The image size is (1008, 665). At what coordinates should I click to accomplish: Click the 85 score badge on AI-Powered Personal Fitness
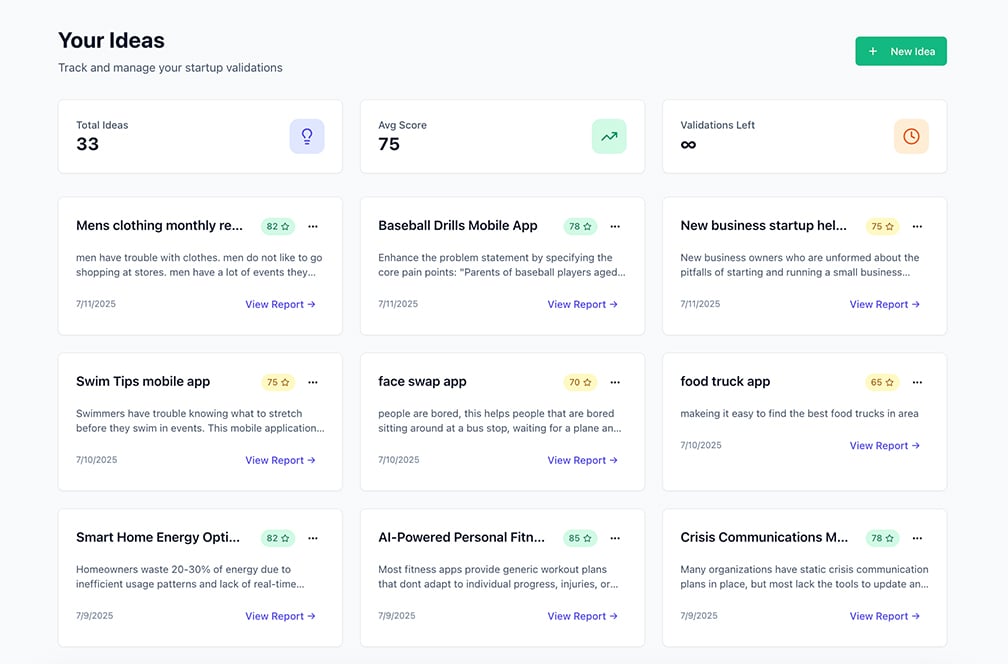(580, 538)
